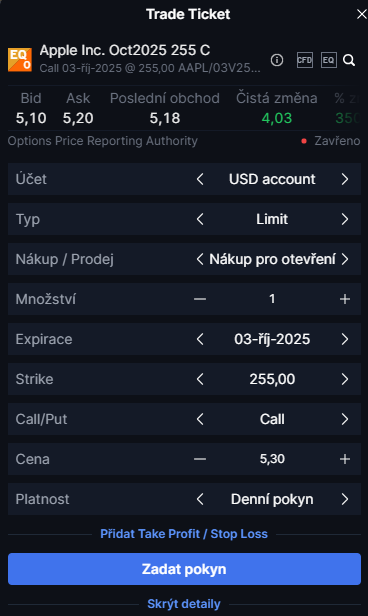The width and height of the screenshot is (368, 616).
Task: Raise the Cena price with plus
Action: (x=345, y=459)
